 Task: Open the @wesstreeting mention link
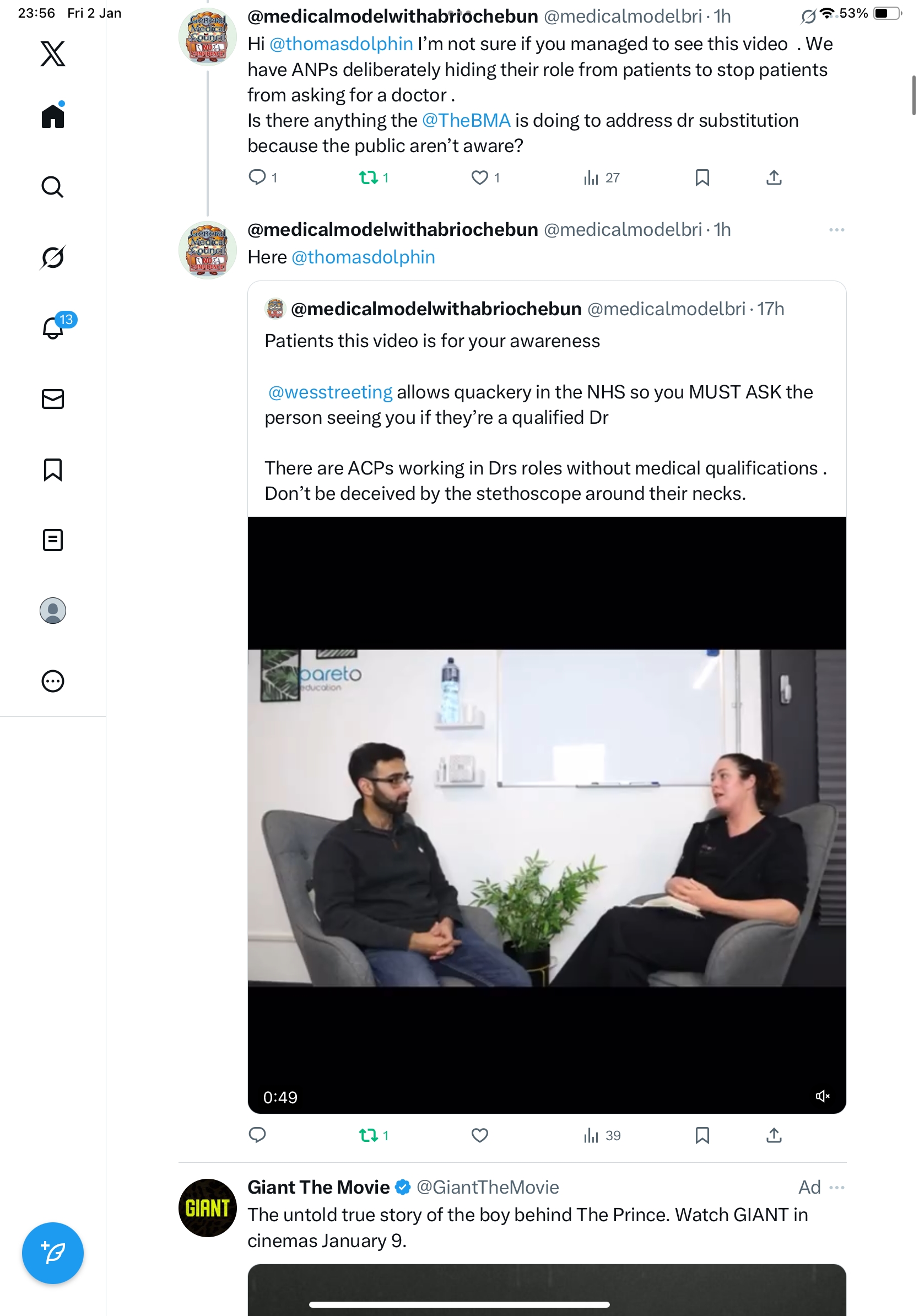click(x=330, y=392)
